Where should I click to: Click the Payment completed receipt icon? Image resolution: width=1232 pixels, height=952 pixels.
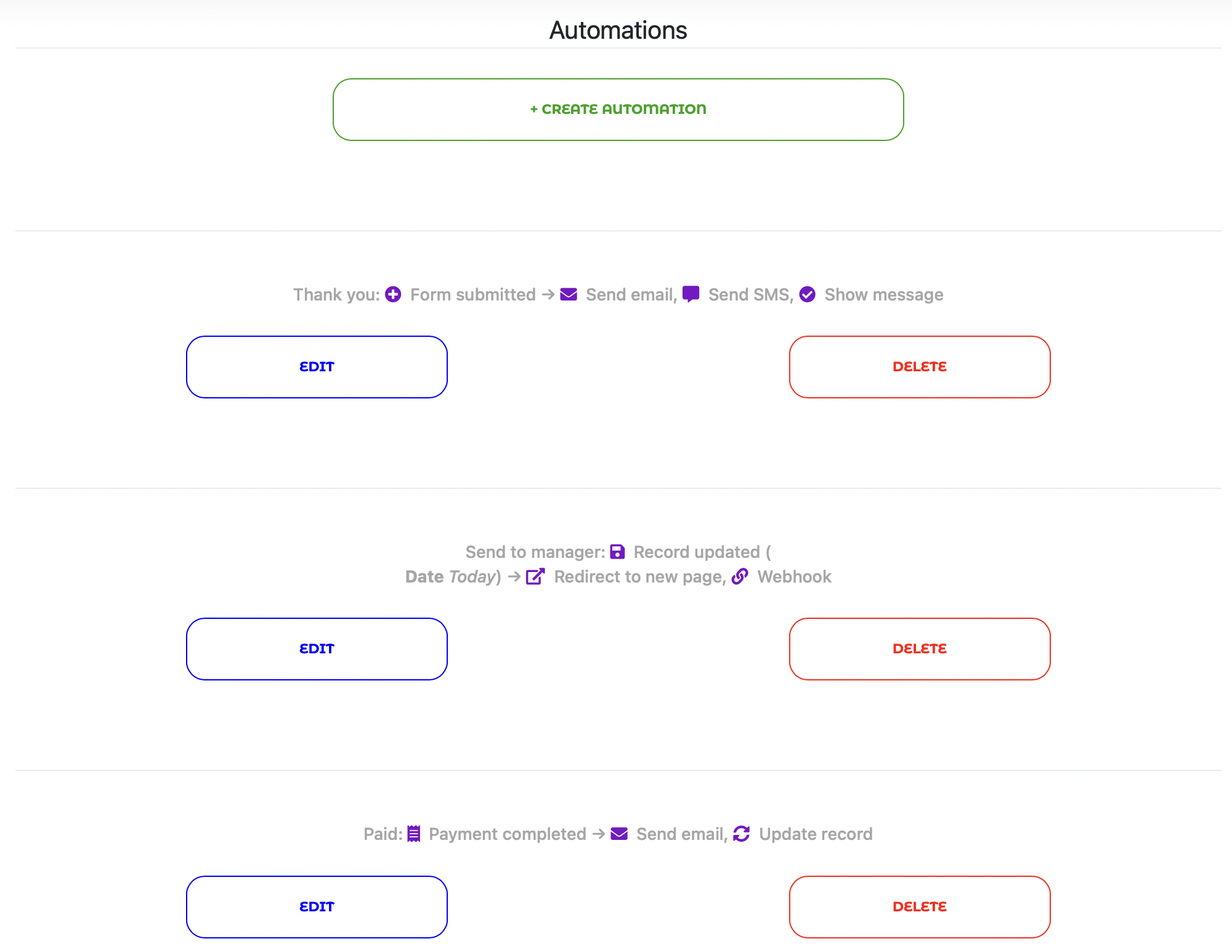tap(414, 834)
